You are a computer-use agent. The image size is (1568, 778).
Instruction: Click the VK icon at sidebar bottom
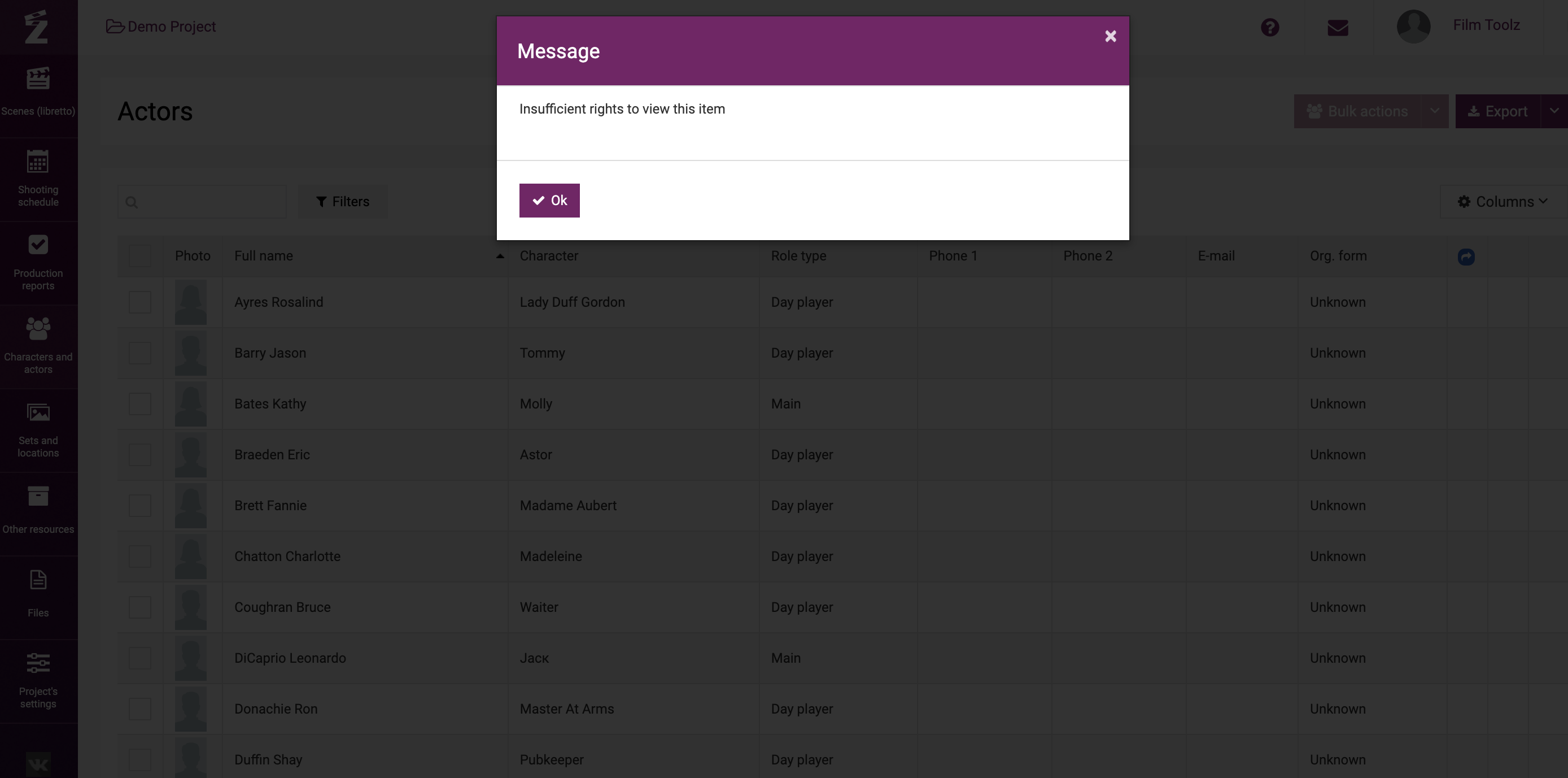[38, 764]
